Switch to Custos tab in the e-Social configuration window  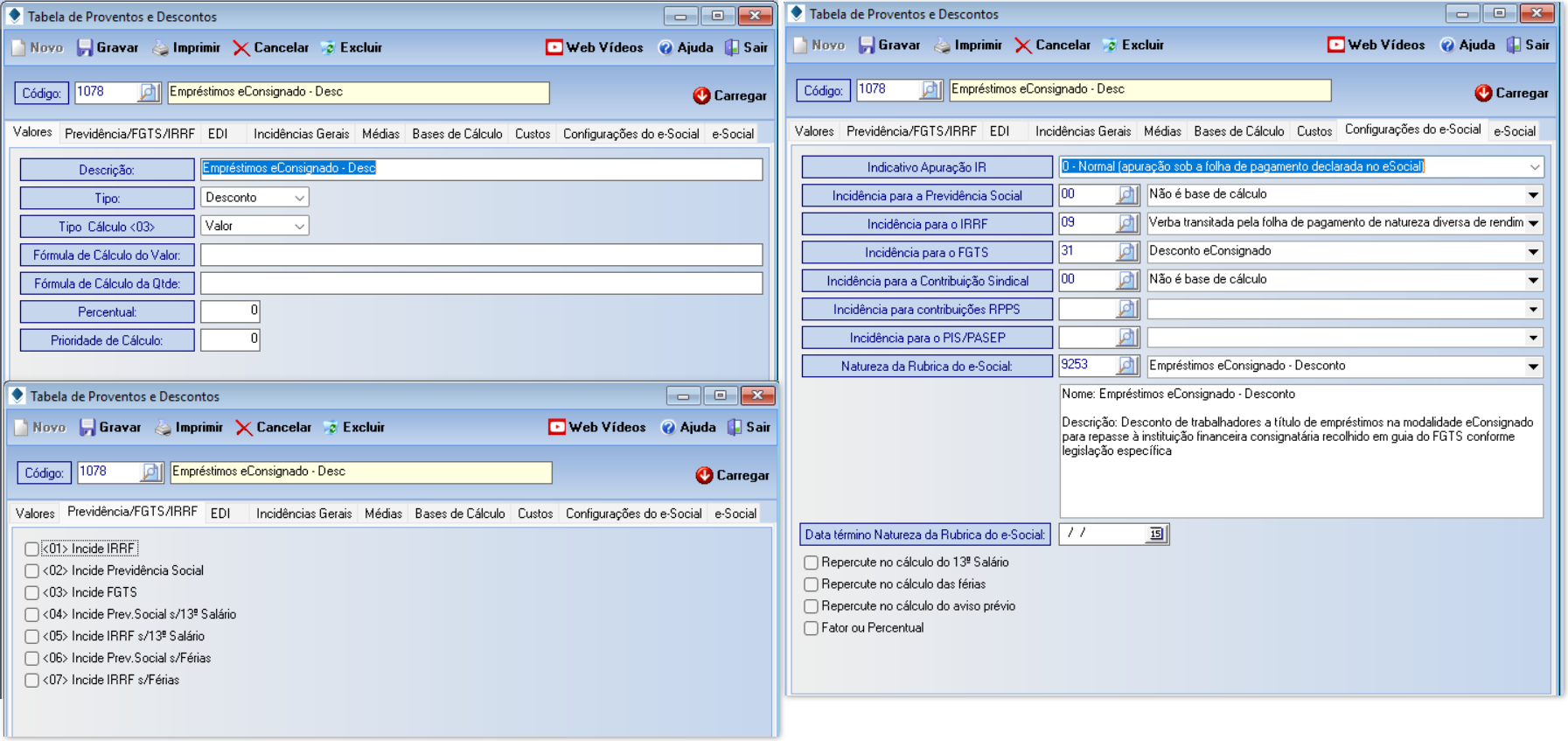1314,131
